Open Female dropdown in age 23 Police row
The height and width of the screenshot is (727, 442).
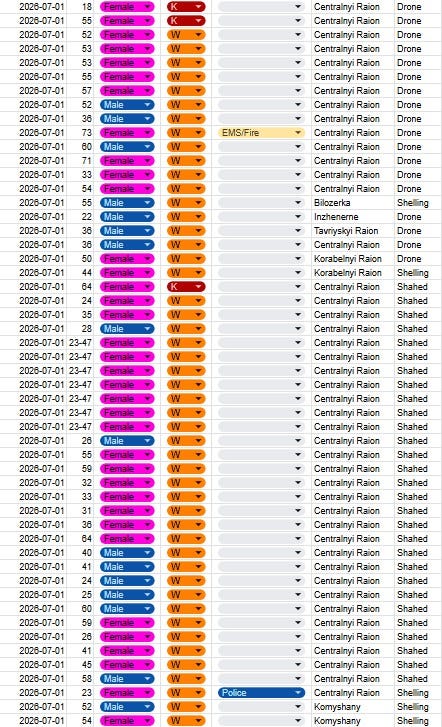coord(127,693)
